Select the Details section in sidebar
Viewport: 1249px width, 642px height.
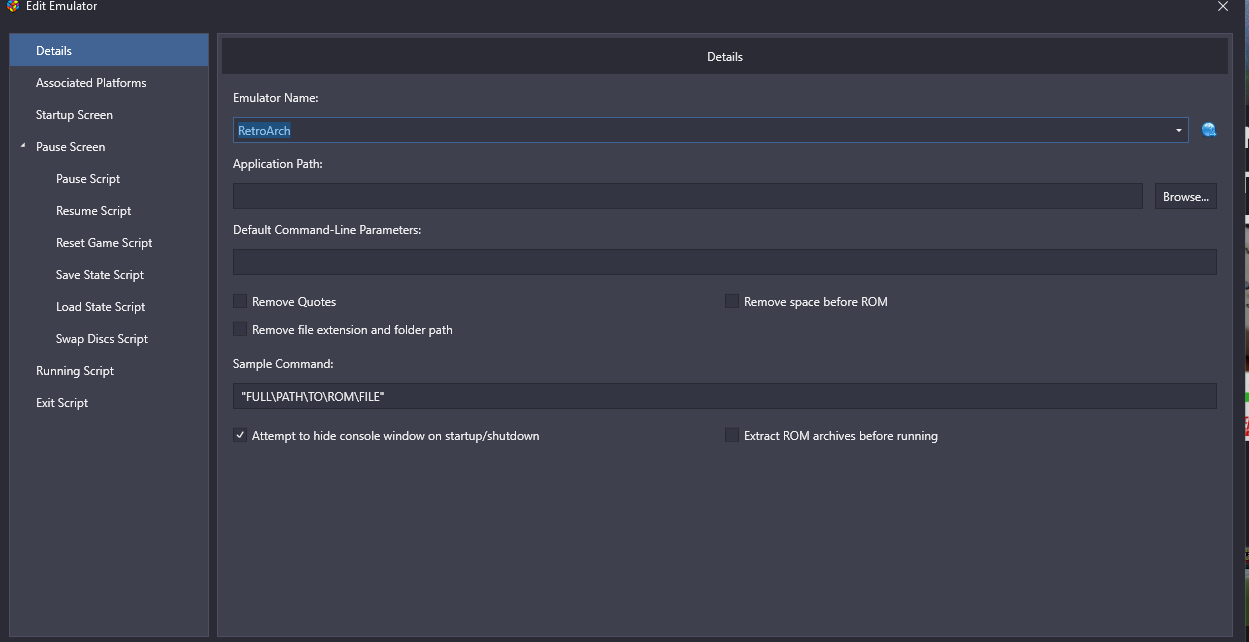[x=109, y=50]
